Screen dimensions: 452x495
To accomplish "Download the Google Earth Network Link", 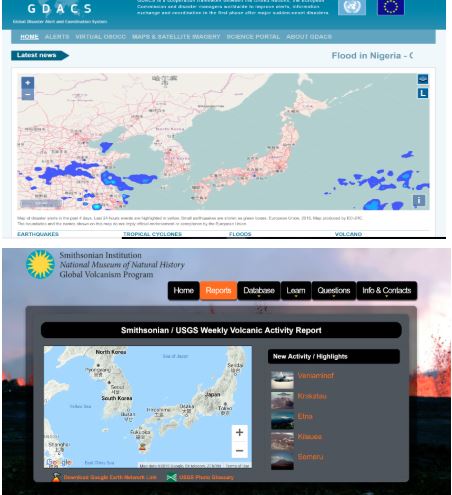I will (x=110, y=477).
